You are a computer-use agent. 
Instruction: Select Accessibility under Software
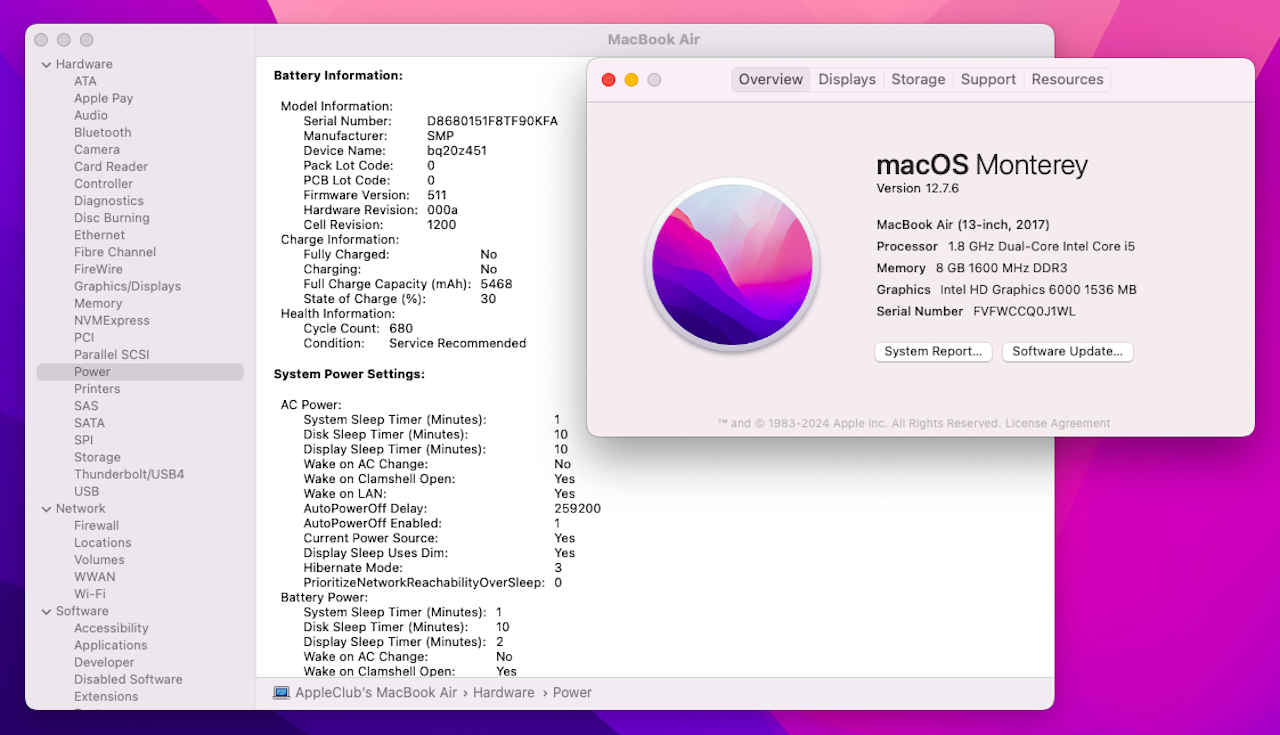[x=111, y=628]
